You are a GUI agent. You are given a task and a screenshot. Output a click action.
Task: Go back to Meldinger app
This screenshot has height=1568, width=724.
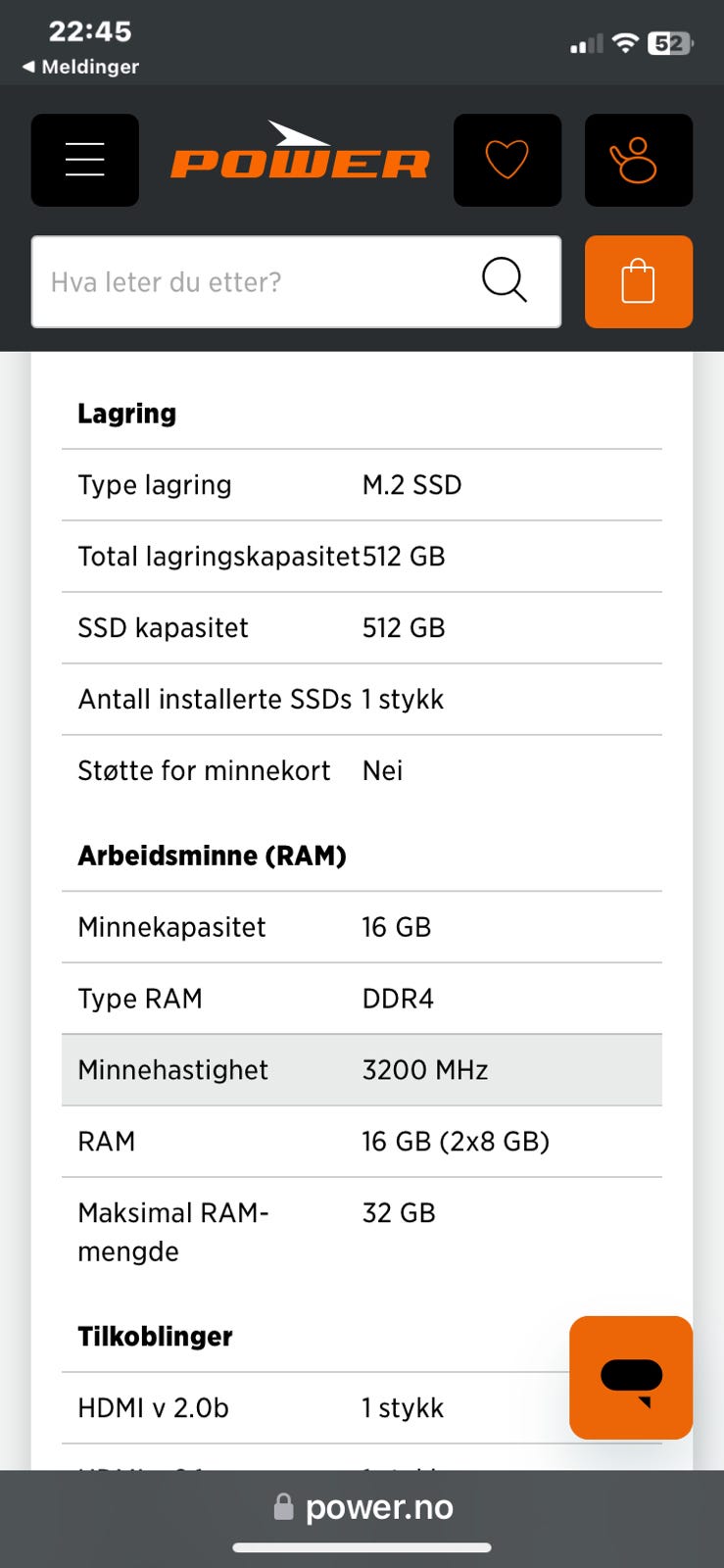click(x=80, y=67)
